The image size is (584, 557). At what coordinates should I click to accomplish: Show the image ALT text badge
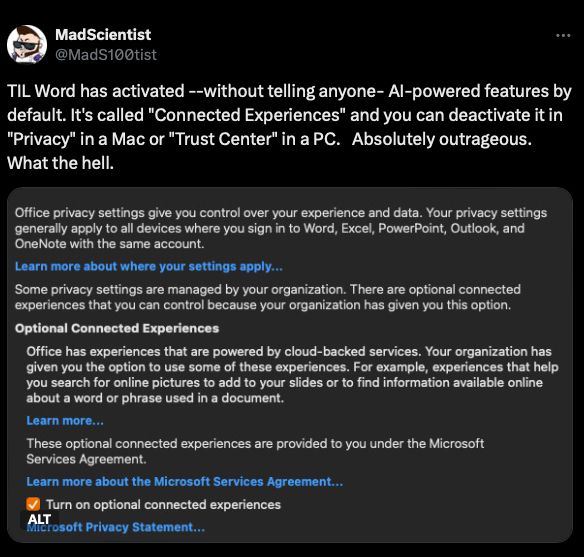(39, 519)
